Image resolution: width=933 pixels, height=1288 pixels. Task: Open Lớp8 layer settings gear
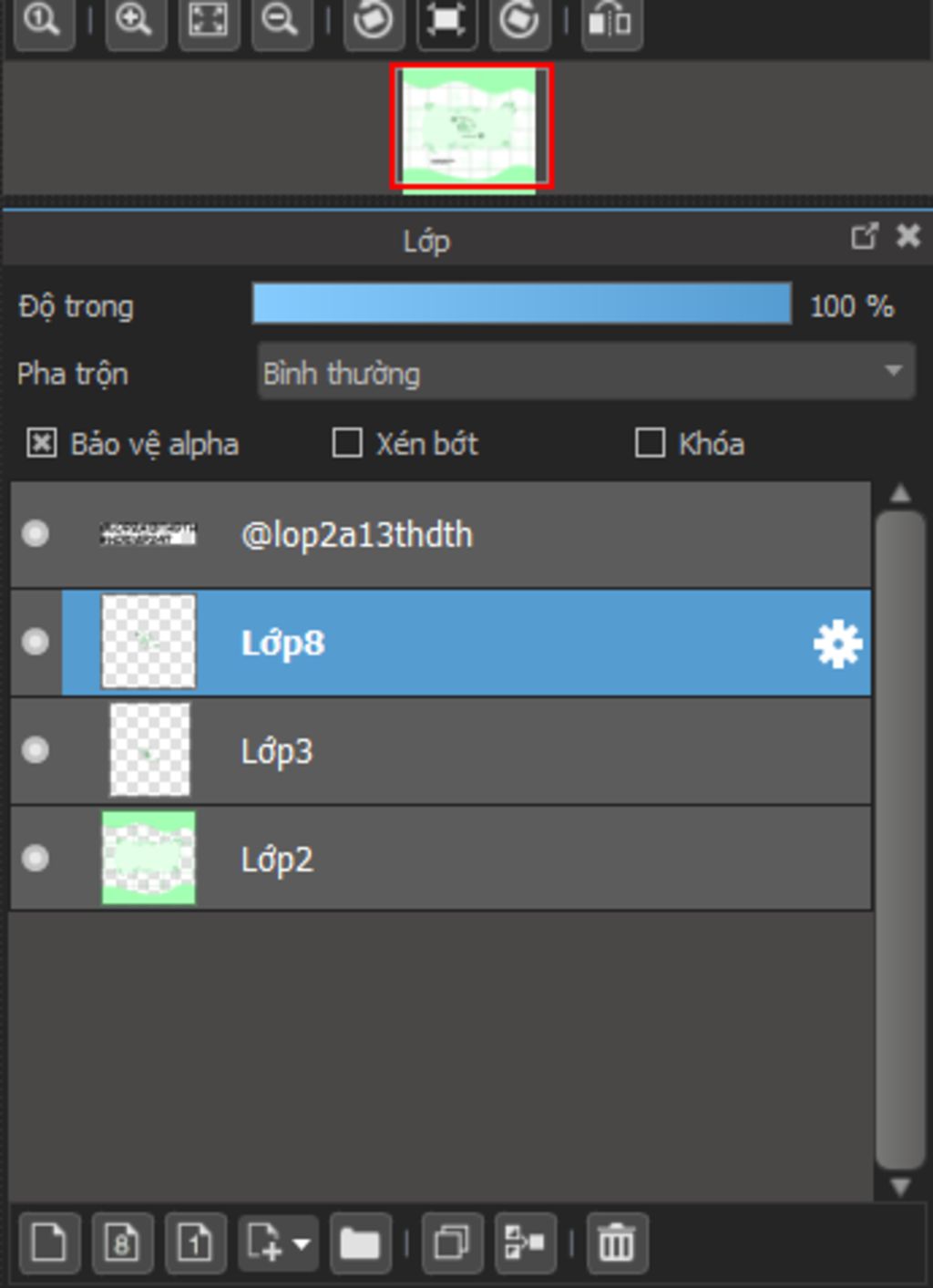click(837, 644)
